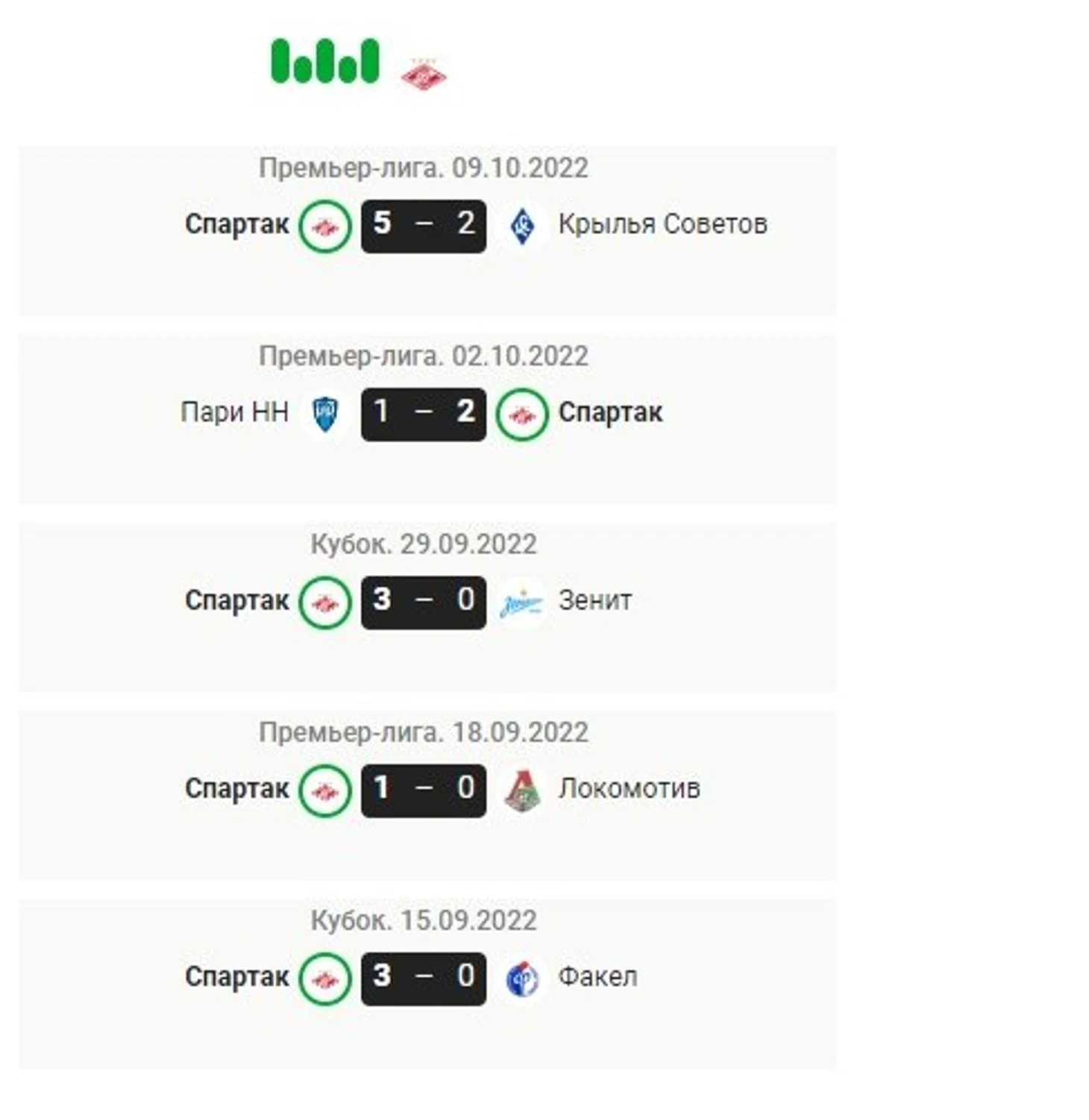Click the Lokomotiv club logo
This screenshot has height=1120, width=1089.
(x=522, y=790)
